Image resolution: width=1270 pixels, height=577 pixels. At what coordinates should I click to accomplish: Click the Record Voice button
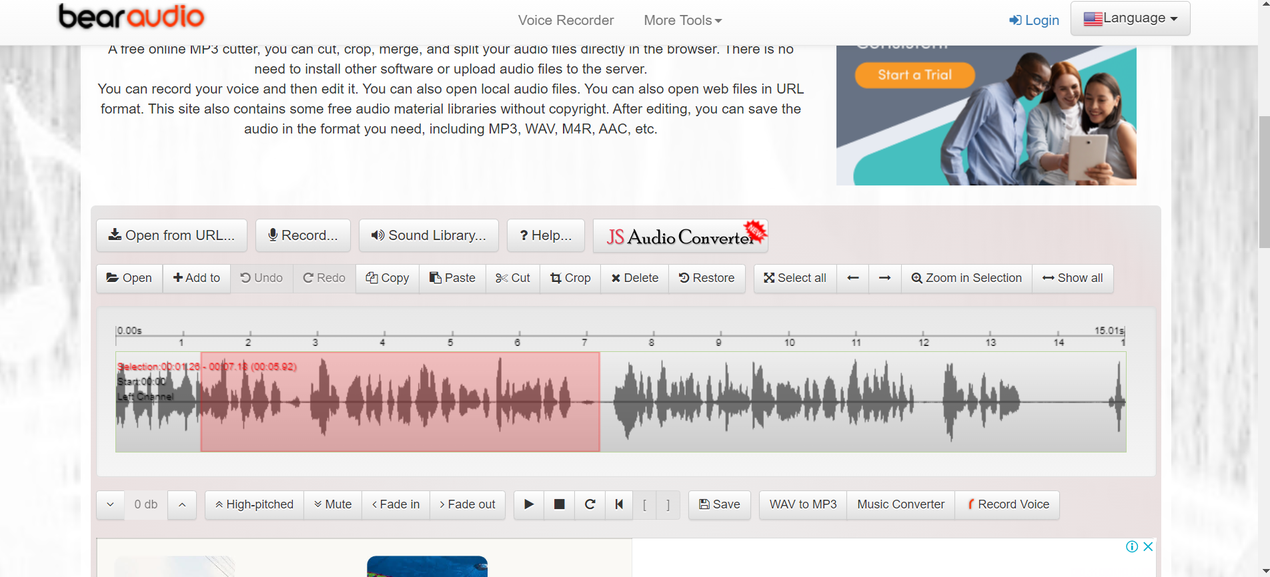(1007, 504)
